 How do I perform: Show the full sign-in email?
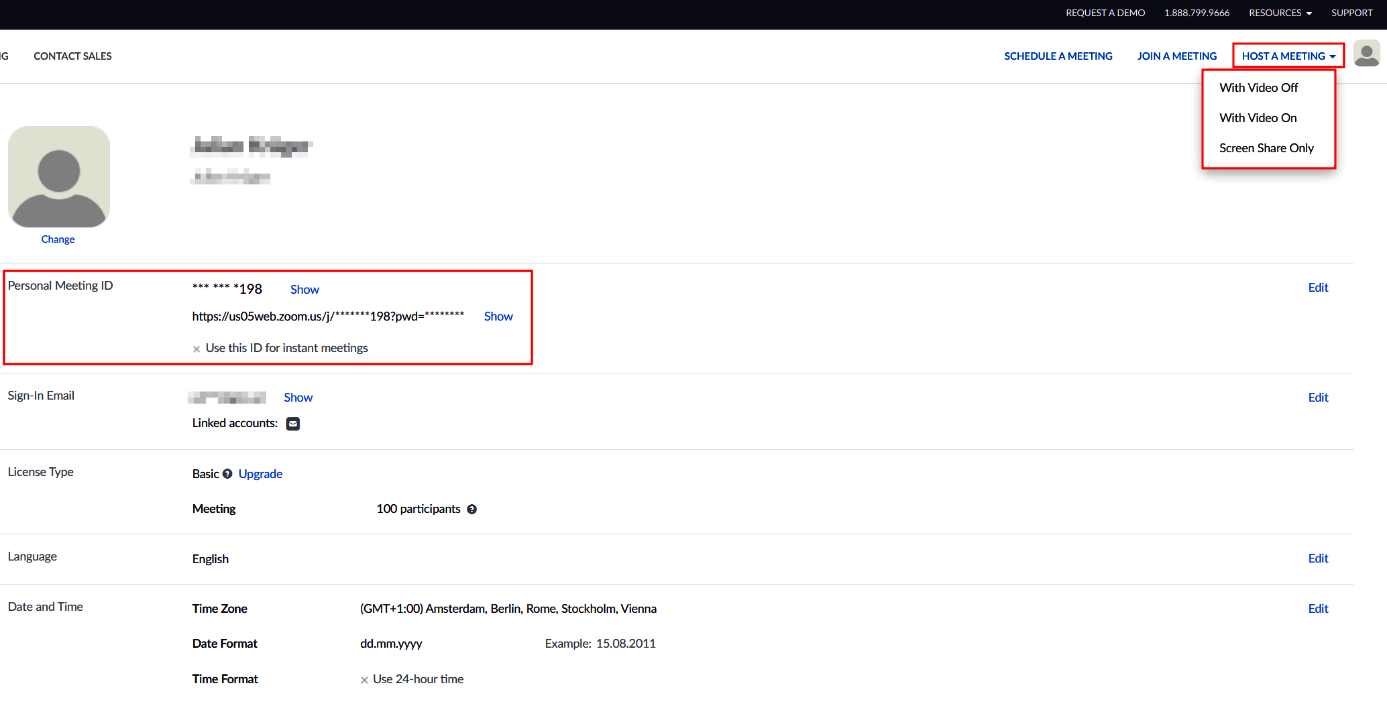tap(298, 398)
